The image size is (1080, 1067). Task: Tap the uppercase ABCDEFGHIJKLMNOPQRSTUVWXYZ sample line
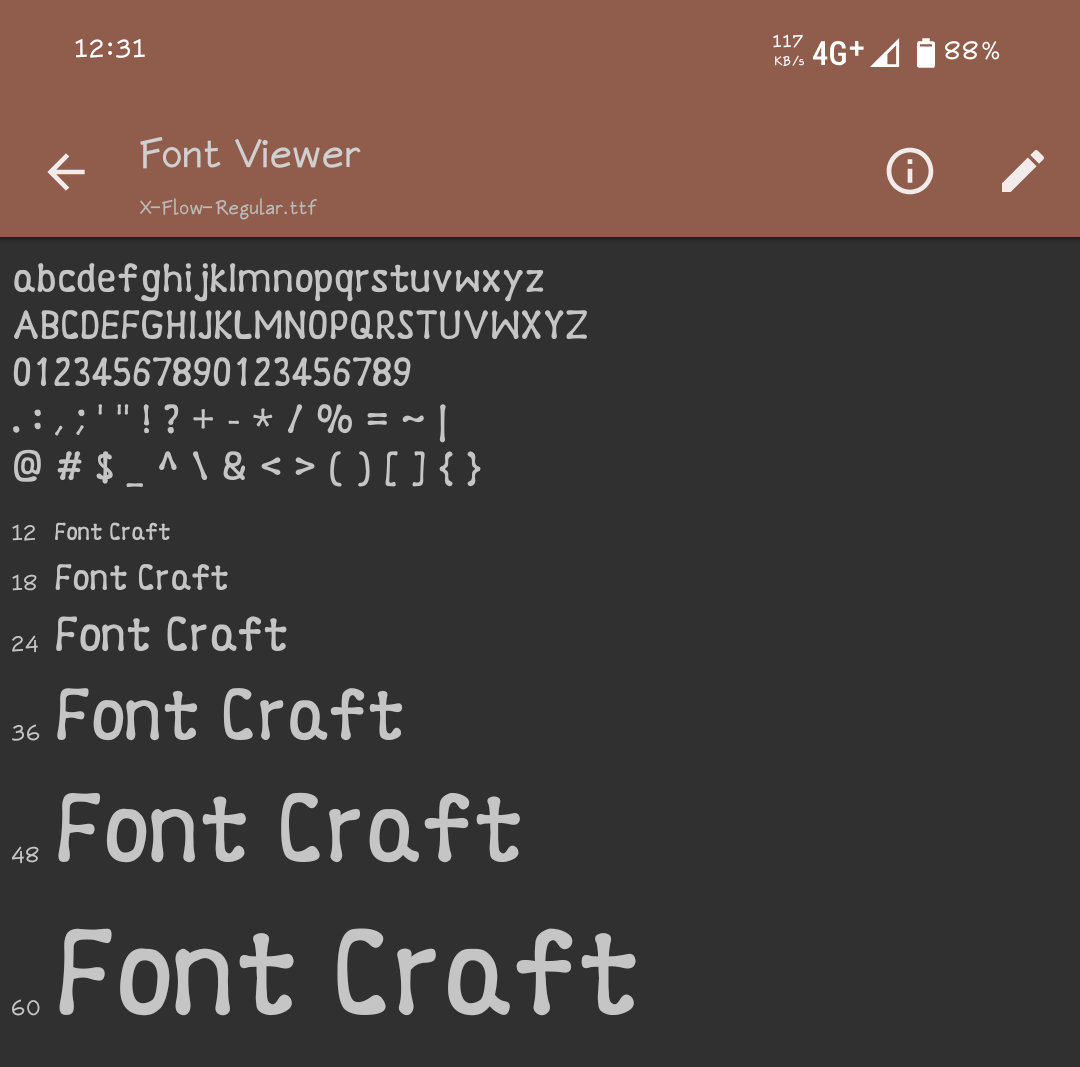click(x=300, y=325)
